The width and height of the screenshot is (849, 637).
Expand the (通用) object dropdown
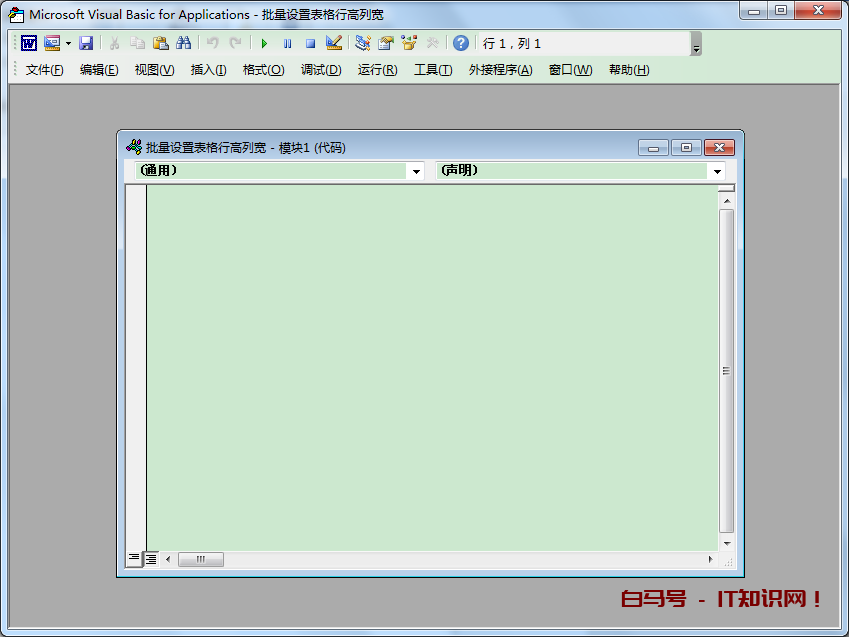416,171
